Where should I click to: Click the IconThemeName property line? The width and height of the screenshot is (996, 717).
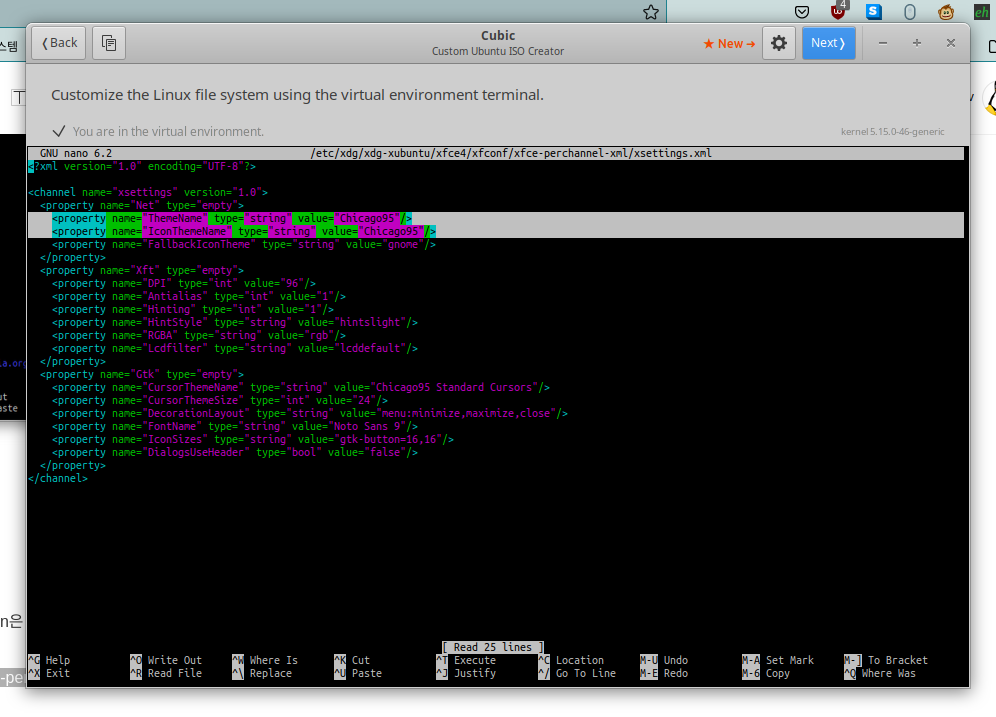coord(244,232)
